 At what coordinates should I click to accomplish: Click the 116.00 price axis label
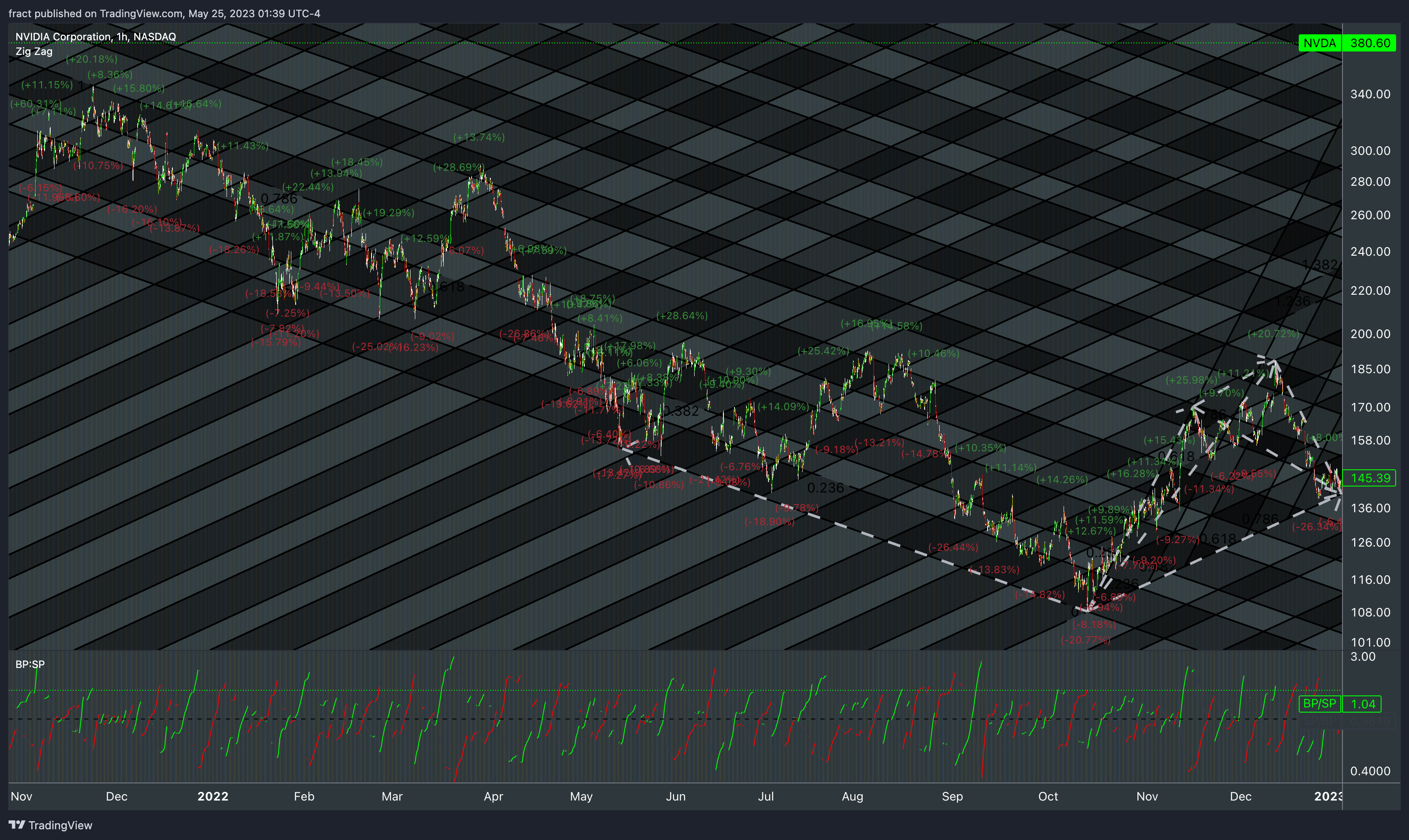[1370, 580]
